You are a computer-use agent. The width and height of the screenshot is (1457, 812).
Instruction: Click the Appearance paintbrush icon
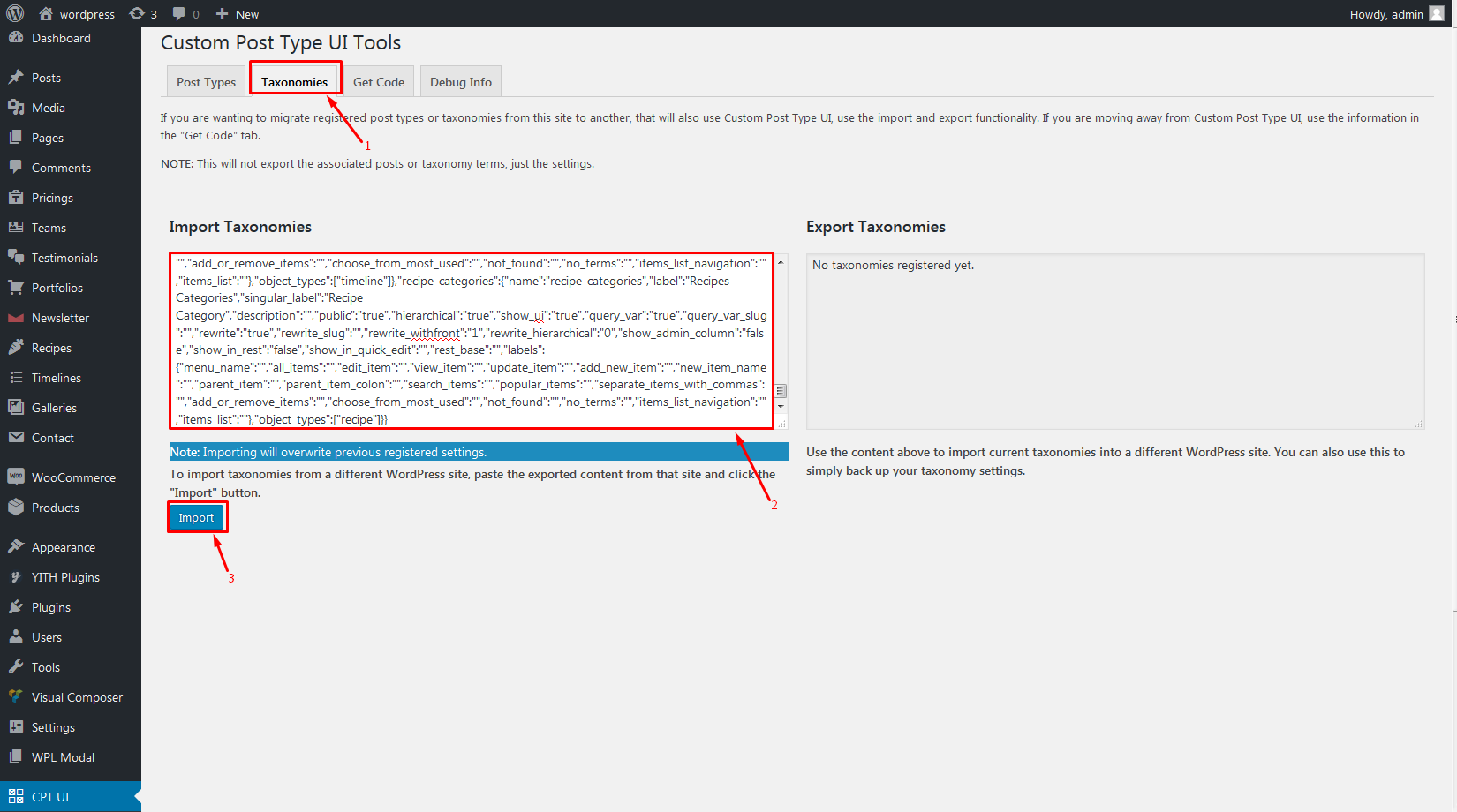16,547
